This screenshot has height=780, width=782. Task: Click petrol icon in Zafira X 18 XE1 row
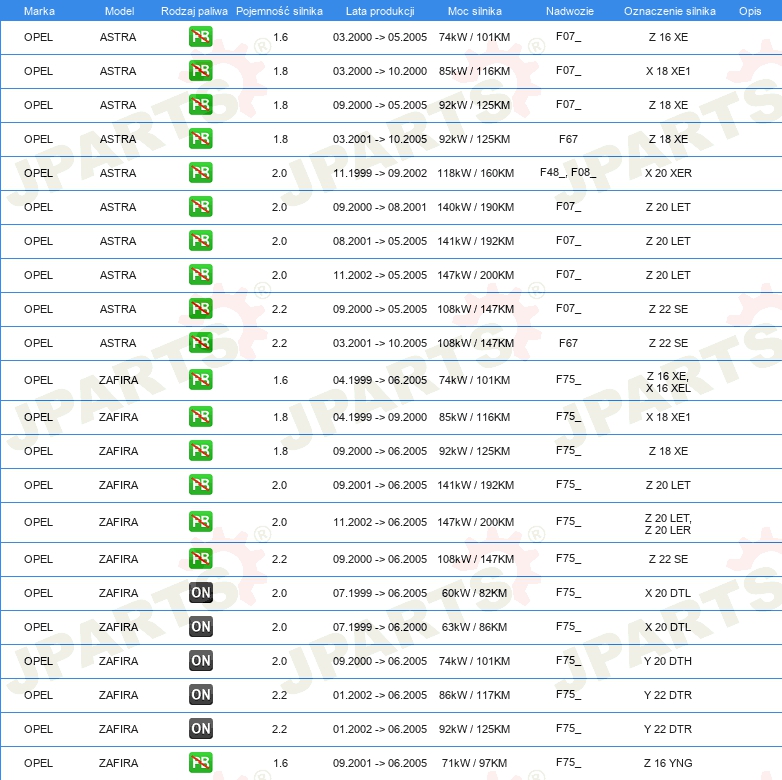pos(200,416)
